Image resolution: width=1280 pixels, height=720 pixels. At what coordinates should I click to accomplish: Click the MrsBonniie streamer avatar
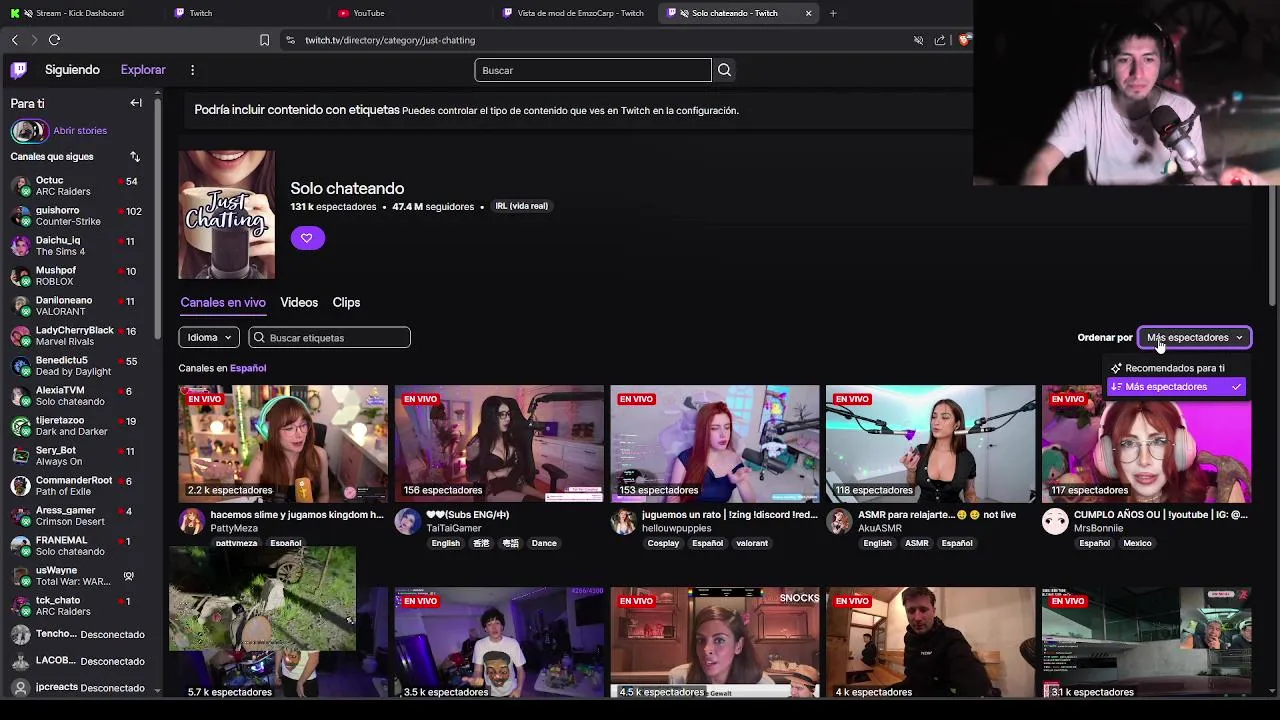[1055, 521]
